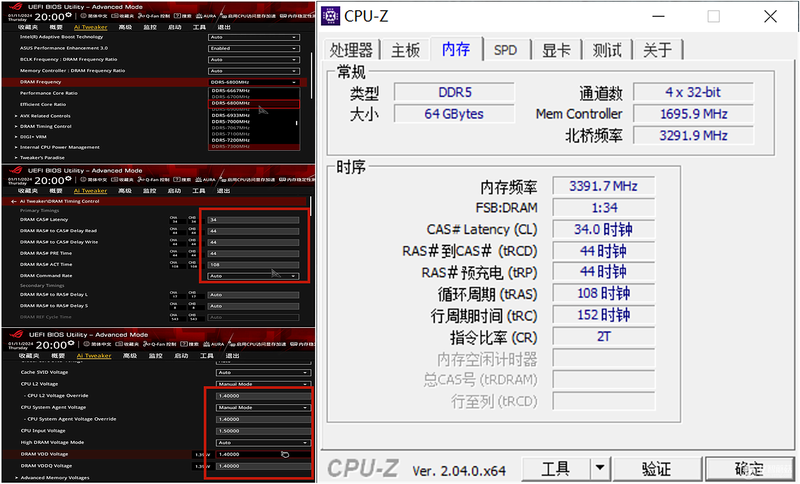Click search icon in DRAM Timing Control BIOS panel
Viewport: 800px width, 484px height.
176,180
